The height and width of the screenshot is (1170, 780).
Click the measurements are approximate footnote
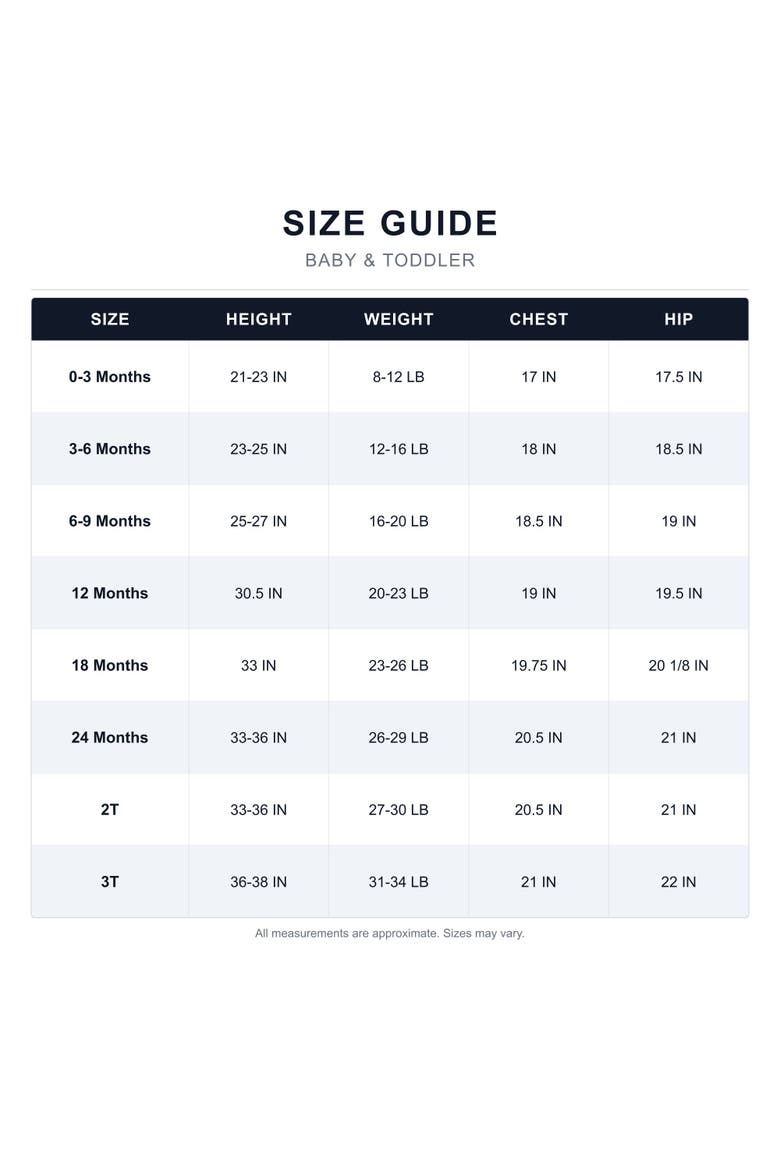click(390, 933)
